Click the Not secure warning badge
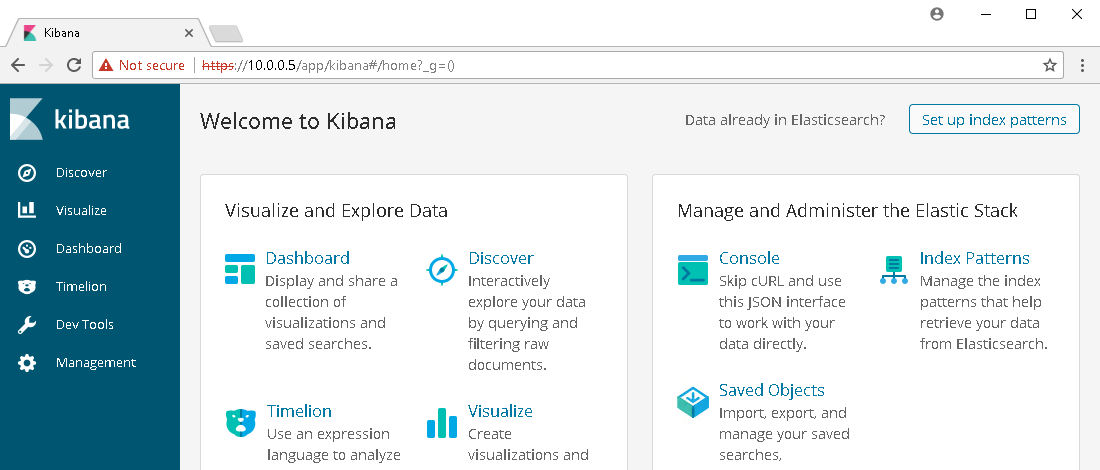This screenshot has height=470, width=1100. 142,65
